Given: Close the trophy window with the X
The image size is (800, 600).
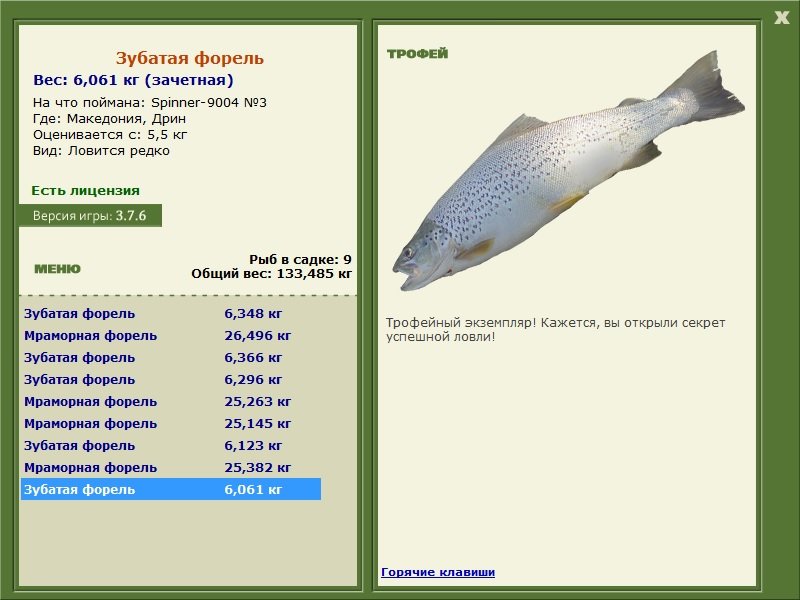Looking at the screenshot, I should (x=781, y=16).
